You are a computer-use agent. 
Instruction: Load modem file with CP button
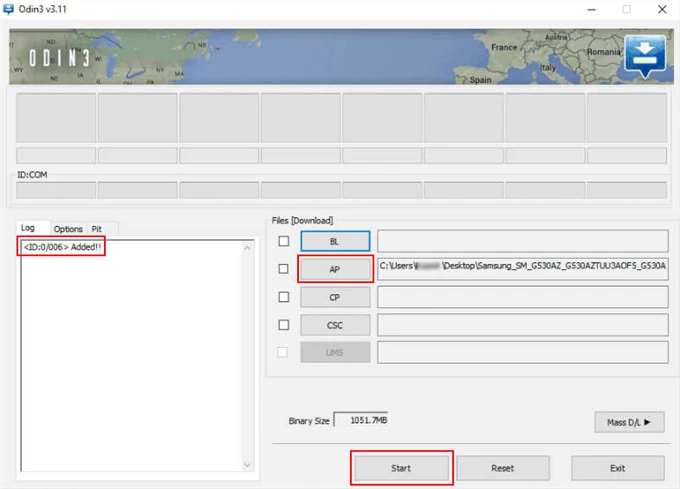click(x=335, y=297)
